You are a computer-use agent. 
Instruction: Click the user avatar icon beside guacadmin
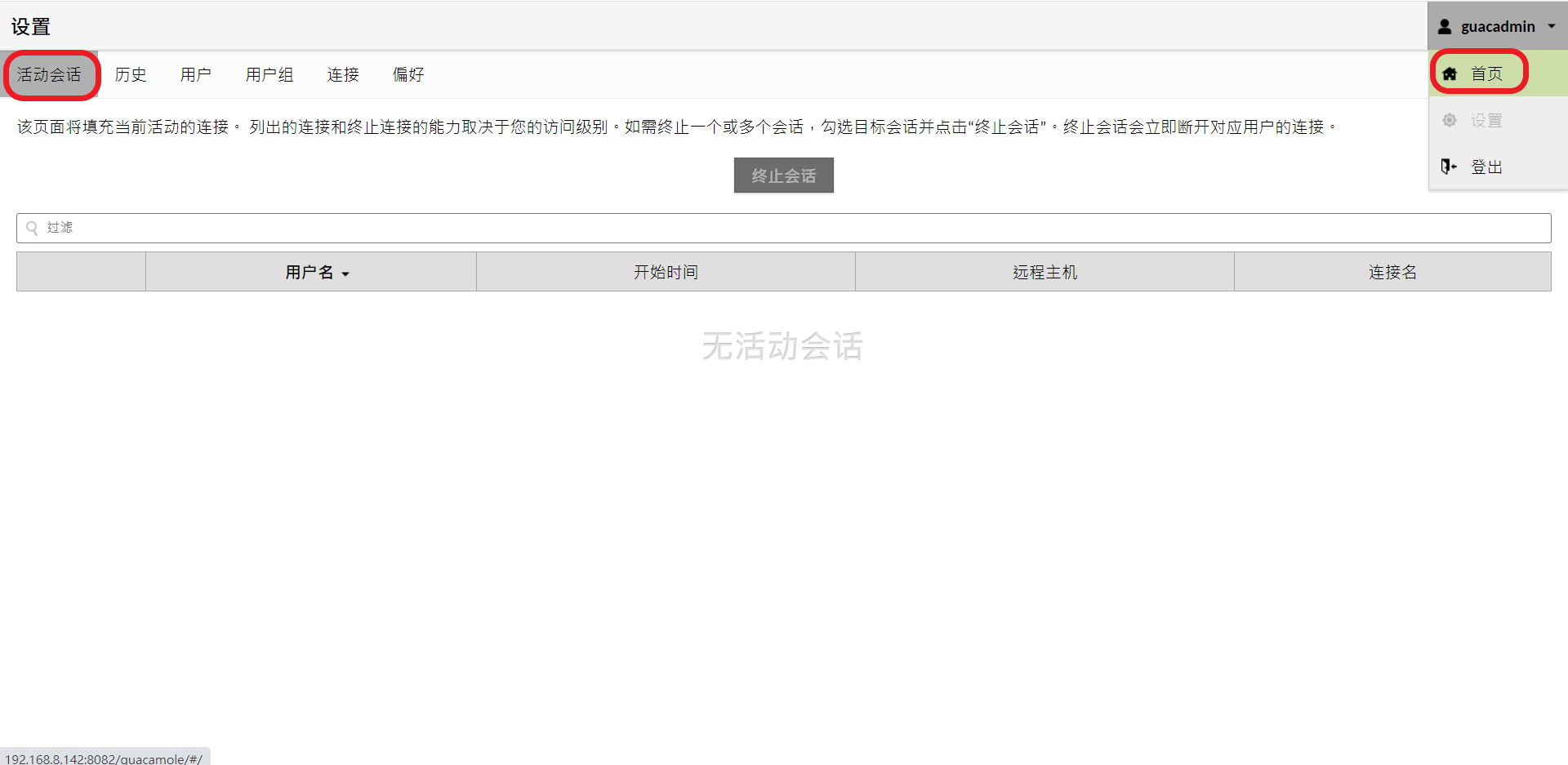[1445, 27]
